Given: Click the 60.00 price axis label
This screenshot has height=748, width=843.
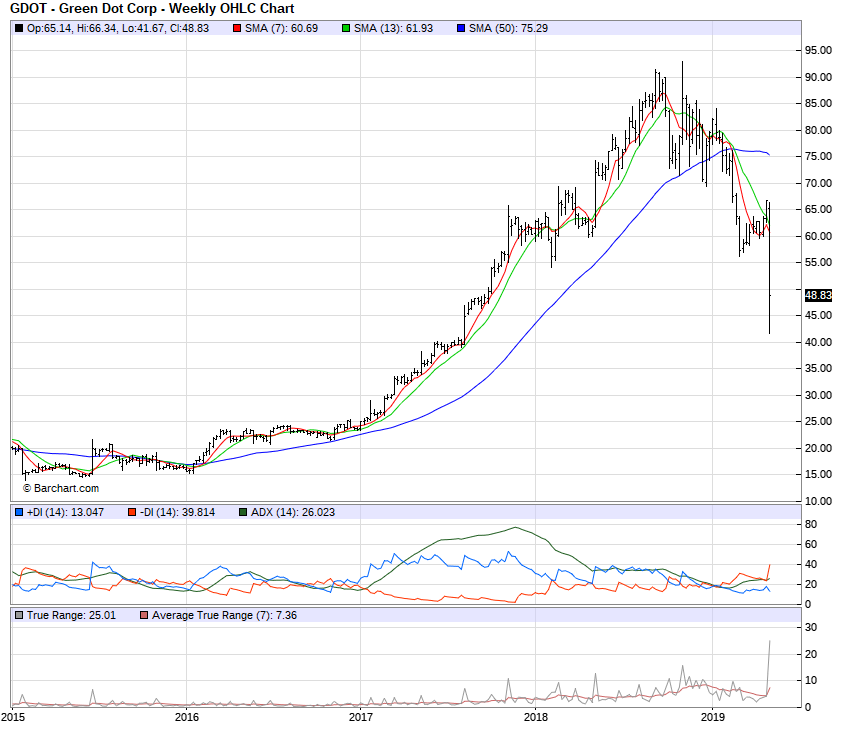Looking at the screenshot, I should 818,236.
